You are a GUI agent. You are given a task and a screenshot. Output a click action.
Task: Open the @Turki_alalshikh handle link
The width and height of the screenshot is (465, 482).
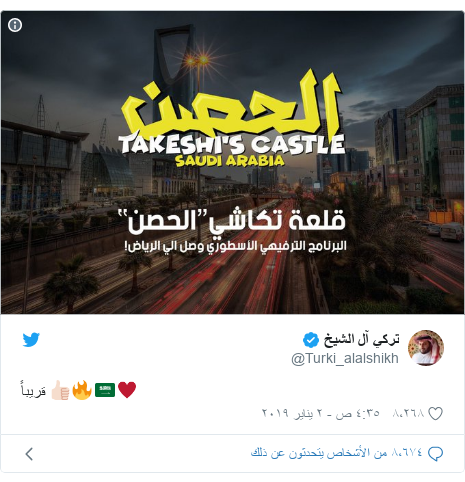[345, 358]
